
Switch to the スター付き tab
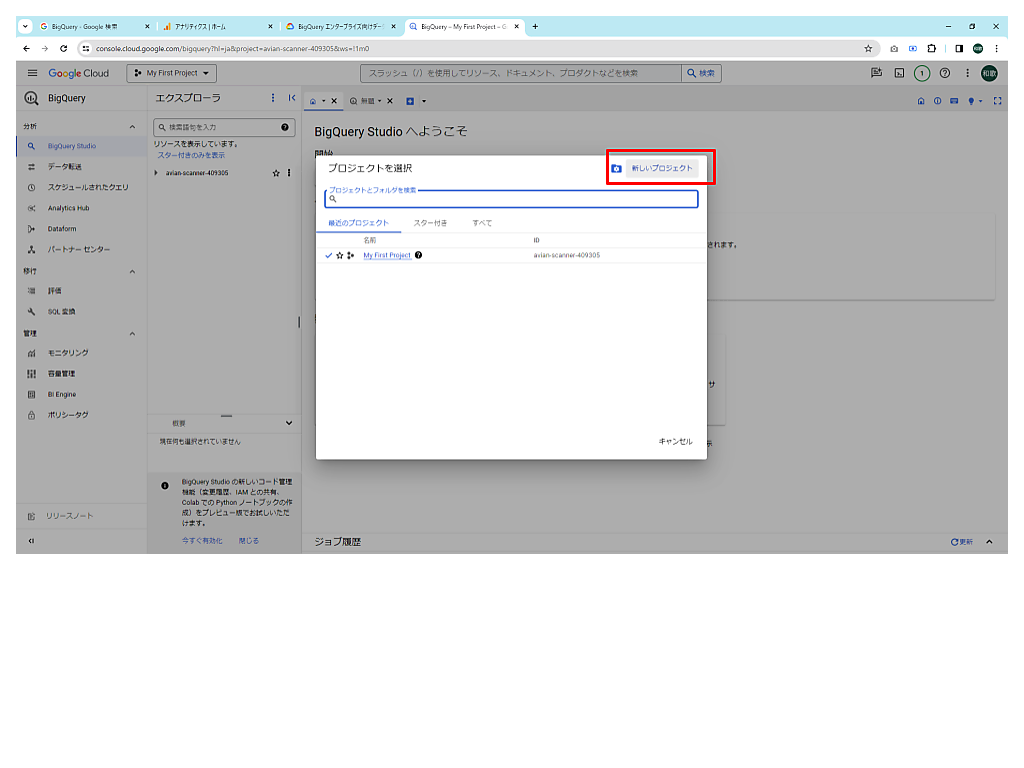click(x=430, y=223)
